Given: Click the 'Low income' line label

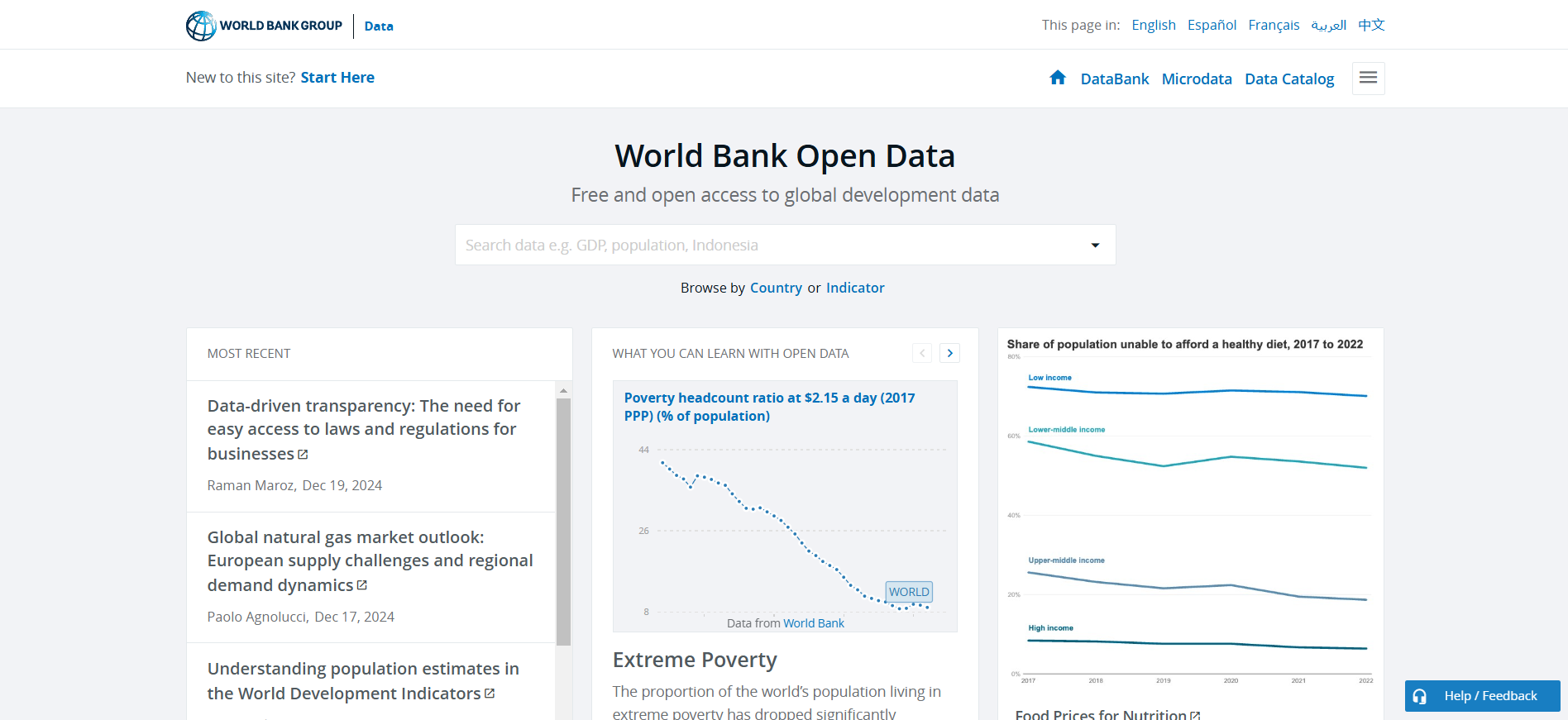Looking at the screenshot, I should coord(1049,378).
